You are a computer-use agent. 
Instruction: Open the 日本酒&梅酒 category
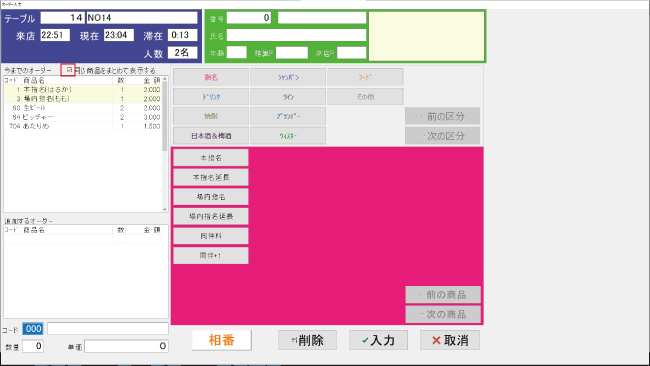(x=211, y=136)
